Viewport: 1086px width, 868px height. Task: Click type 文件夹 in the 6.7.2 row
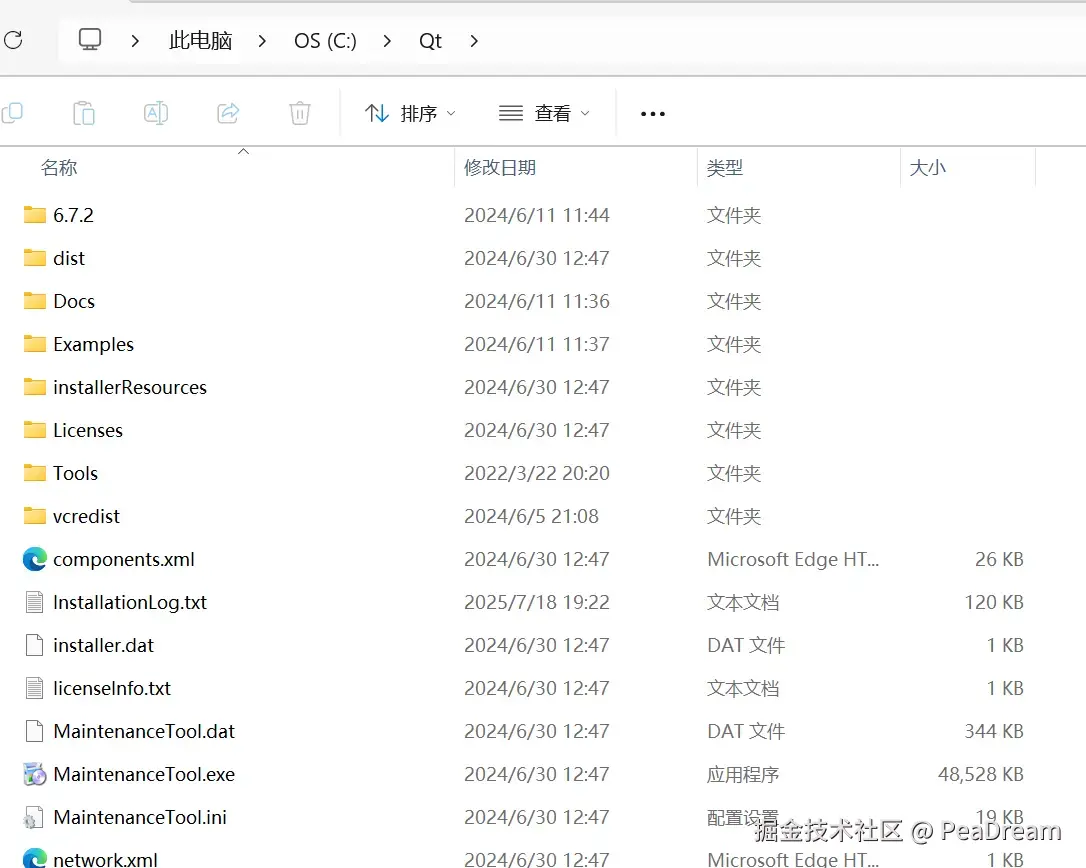[x=733, y=215]
